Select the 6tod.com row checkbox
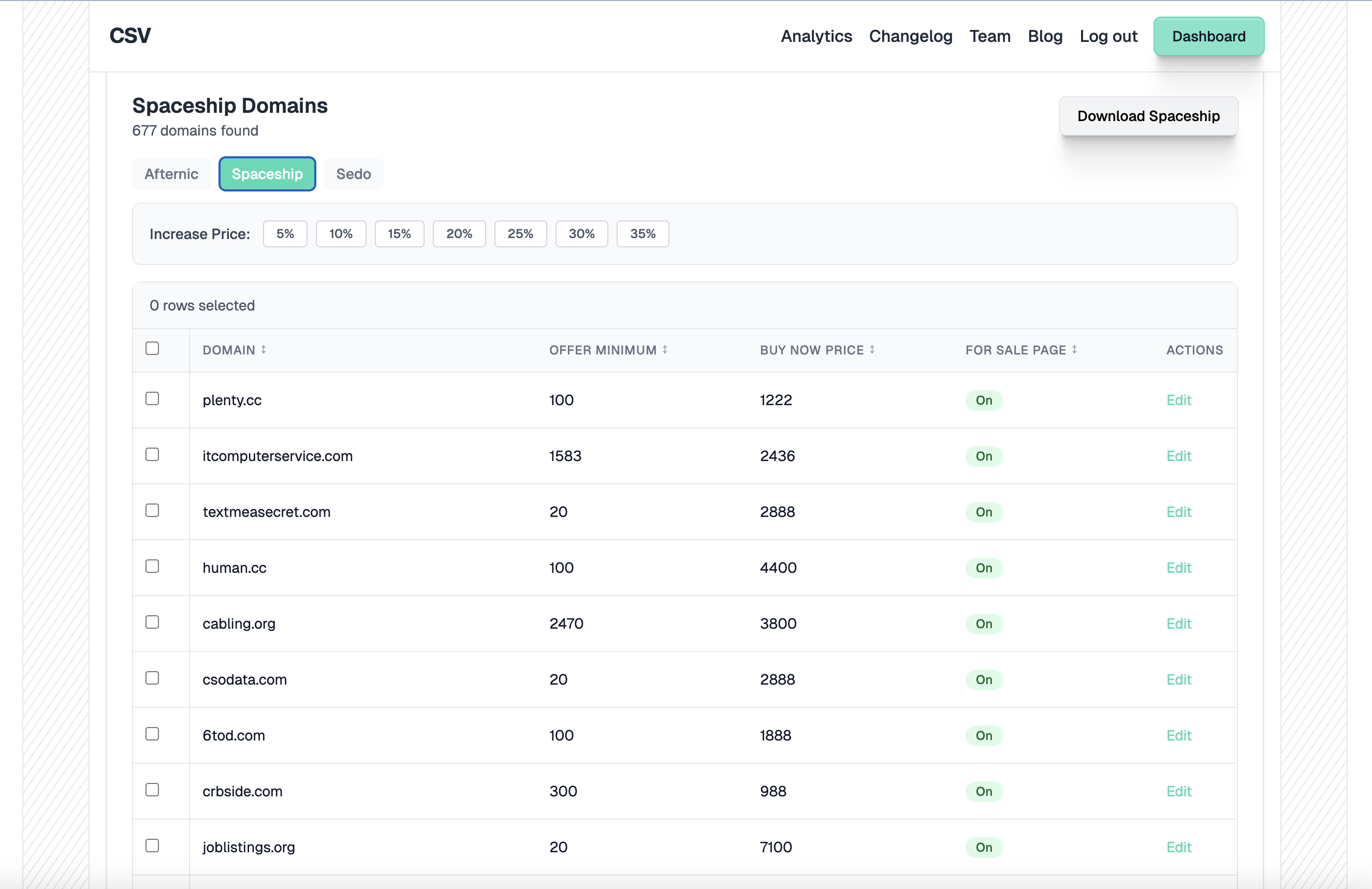The image size is (1372, 889). 152,733
